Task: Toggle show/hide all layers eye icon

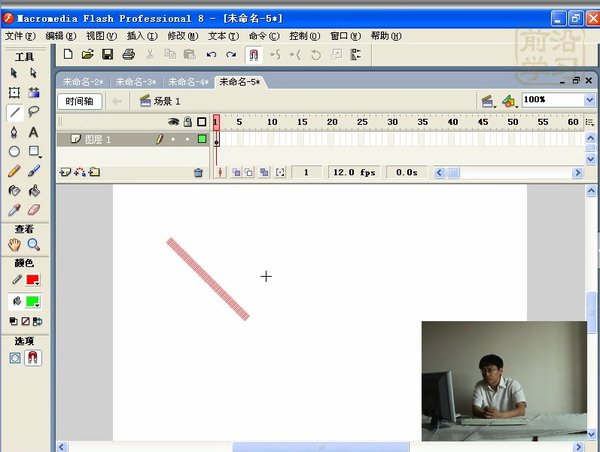Action: click(173, 122)
